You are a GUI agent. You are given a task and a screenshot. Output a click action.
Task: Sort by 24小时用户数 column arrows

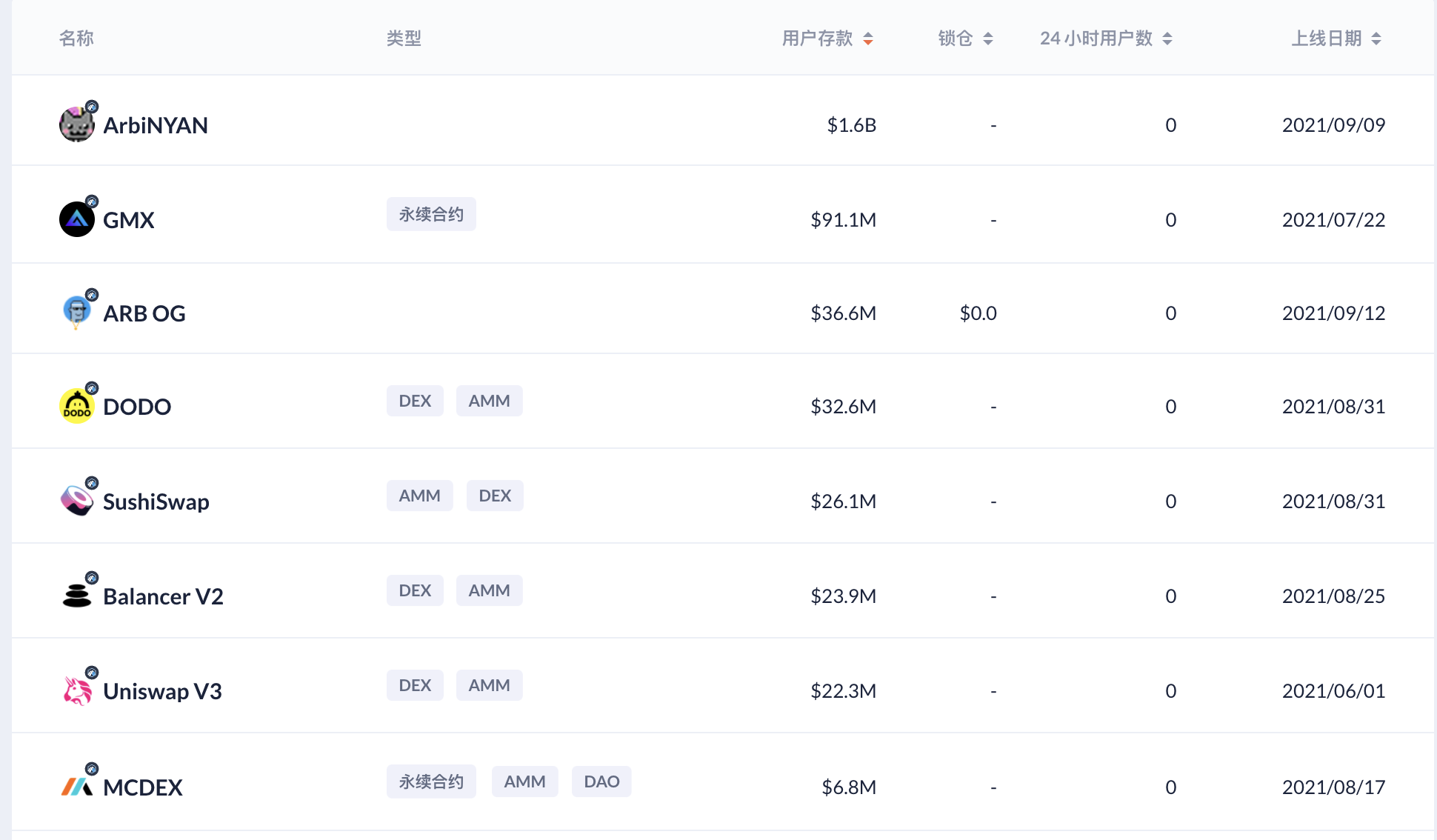coord(1167,39)
